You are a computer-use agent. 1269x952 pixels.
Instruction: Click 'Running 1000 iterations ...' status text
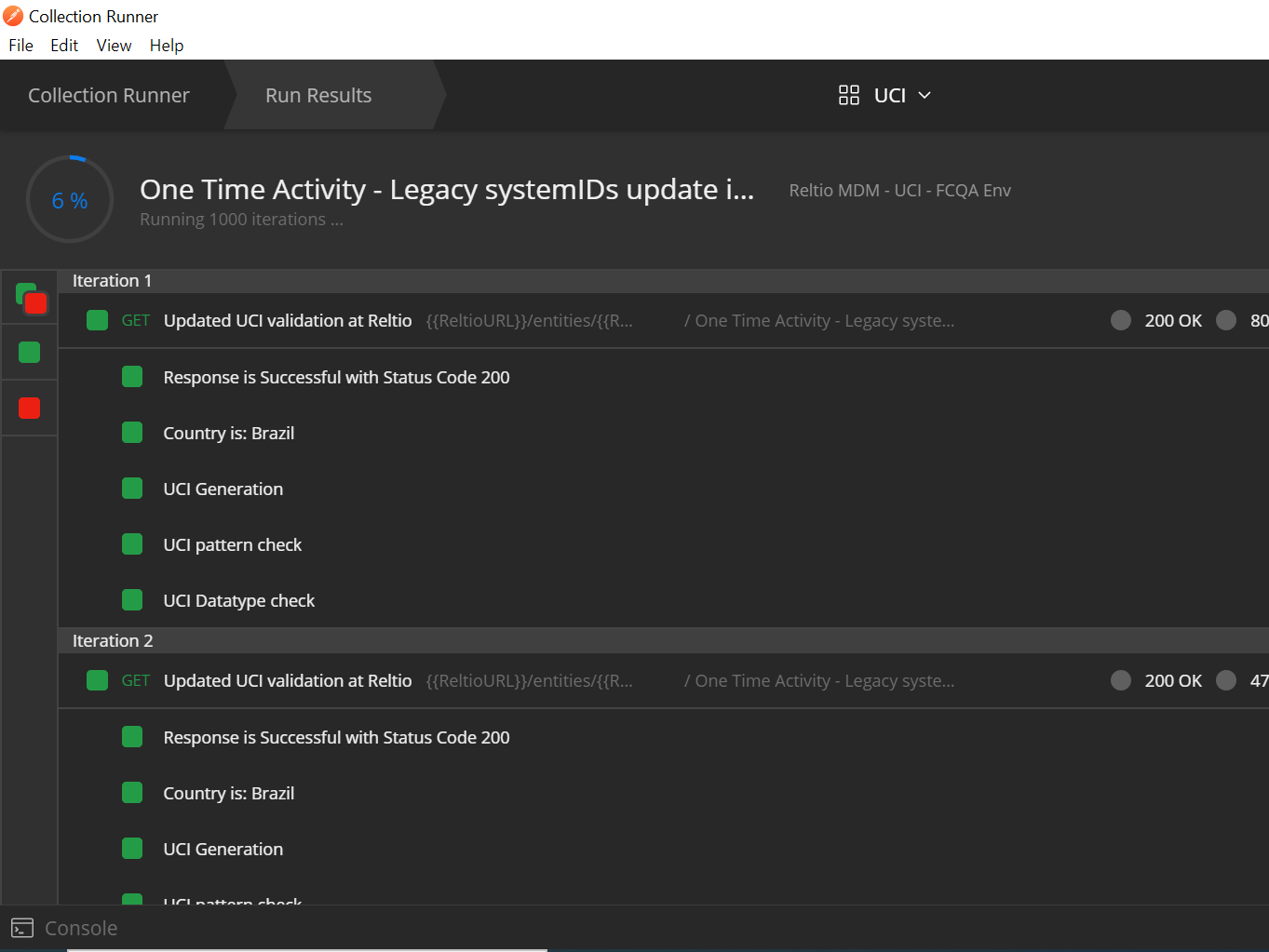tap(241, 220)
